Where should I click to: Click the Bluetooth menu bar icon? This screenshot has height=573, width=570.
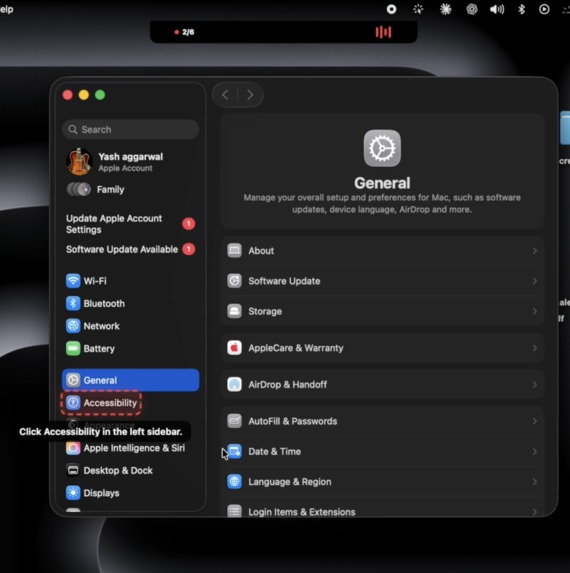pos(521,9)
